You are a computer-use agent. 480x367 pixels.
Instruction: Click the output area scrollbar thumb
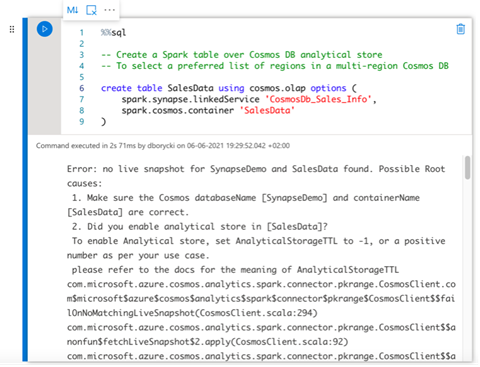point(467,167)
